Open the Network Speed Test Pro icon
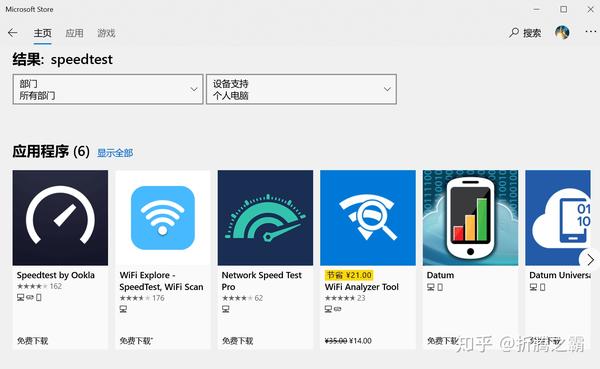600x369 pixels. (265, 218)
